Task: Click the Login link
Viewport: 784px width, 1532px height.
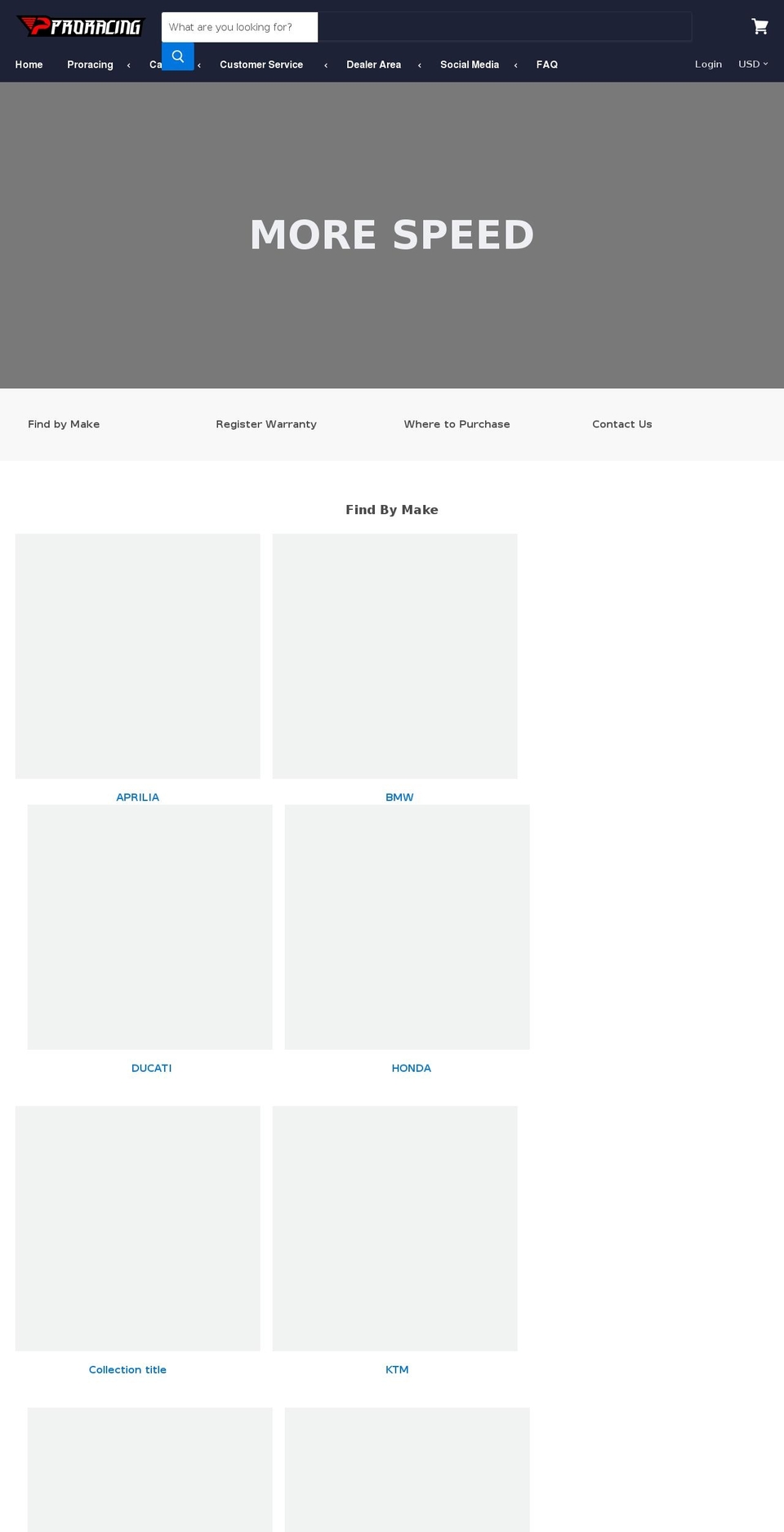Action: pyautogui.click(x=708, y=64)
